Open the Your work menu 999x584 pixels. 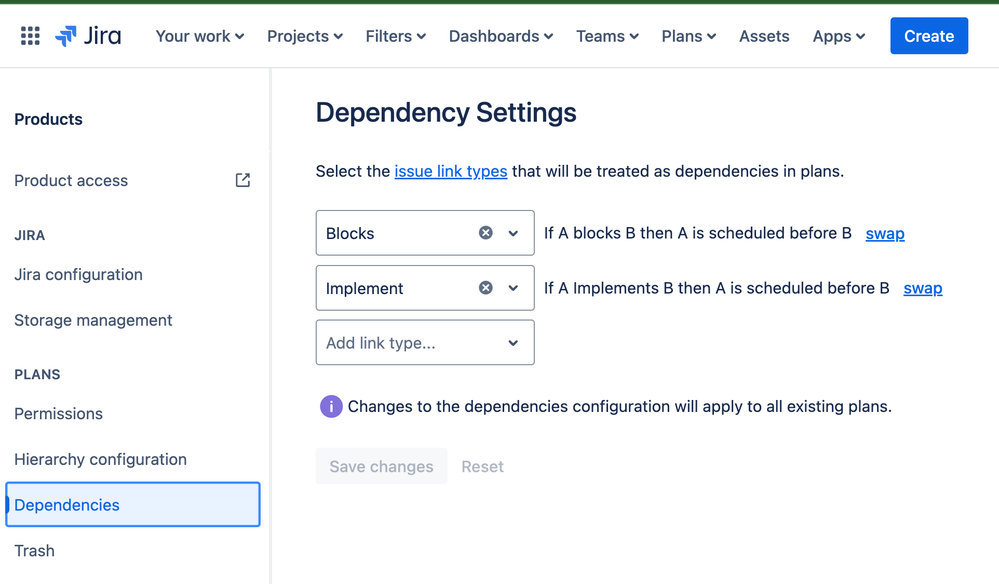tap(200, 36)
